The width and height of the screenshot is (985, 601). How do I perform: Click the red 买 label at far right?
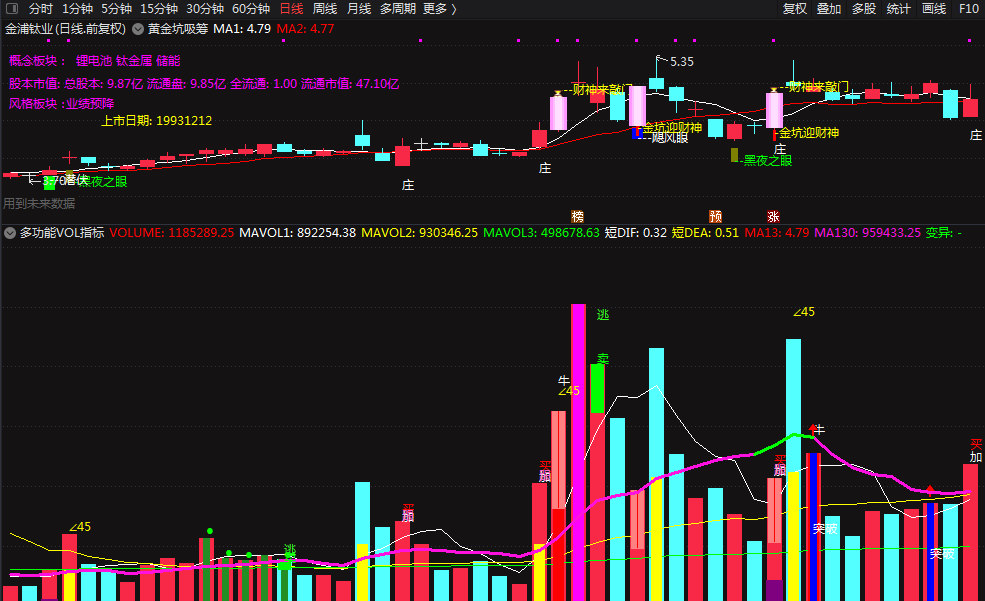tap(976, 445)
